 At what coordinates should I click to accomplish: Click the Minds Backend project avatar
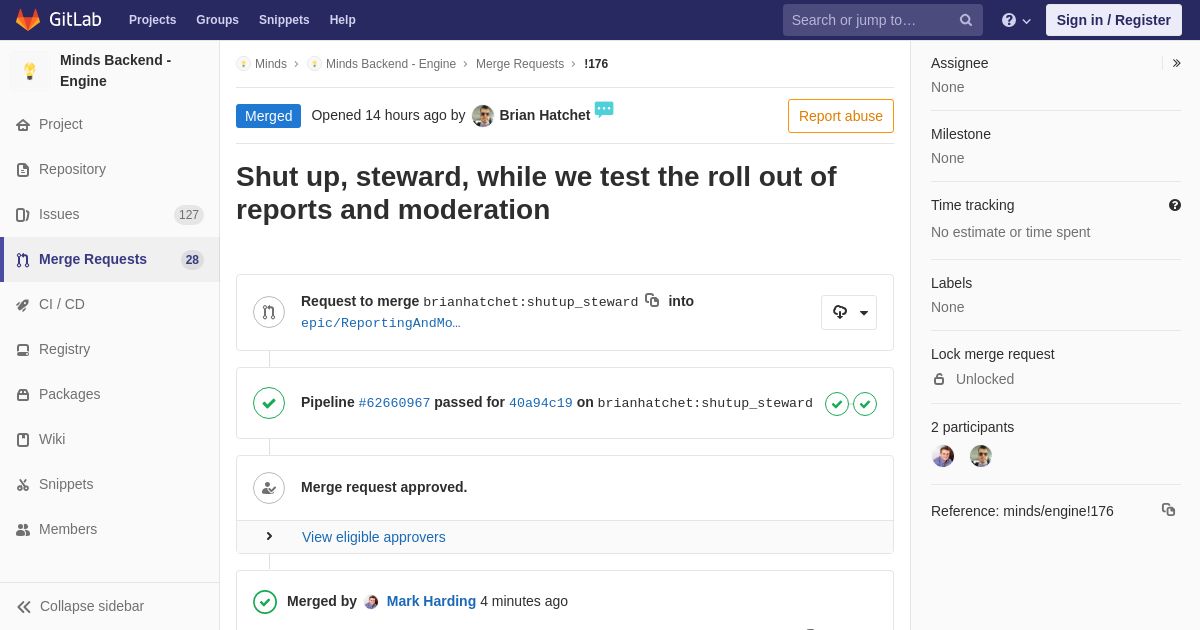30,71
